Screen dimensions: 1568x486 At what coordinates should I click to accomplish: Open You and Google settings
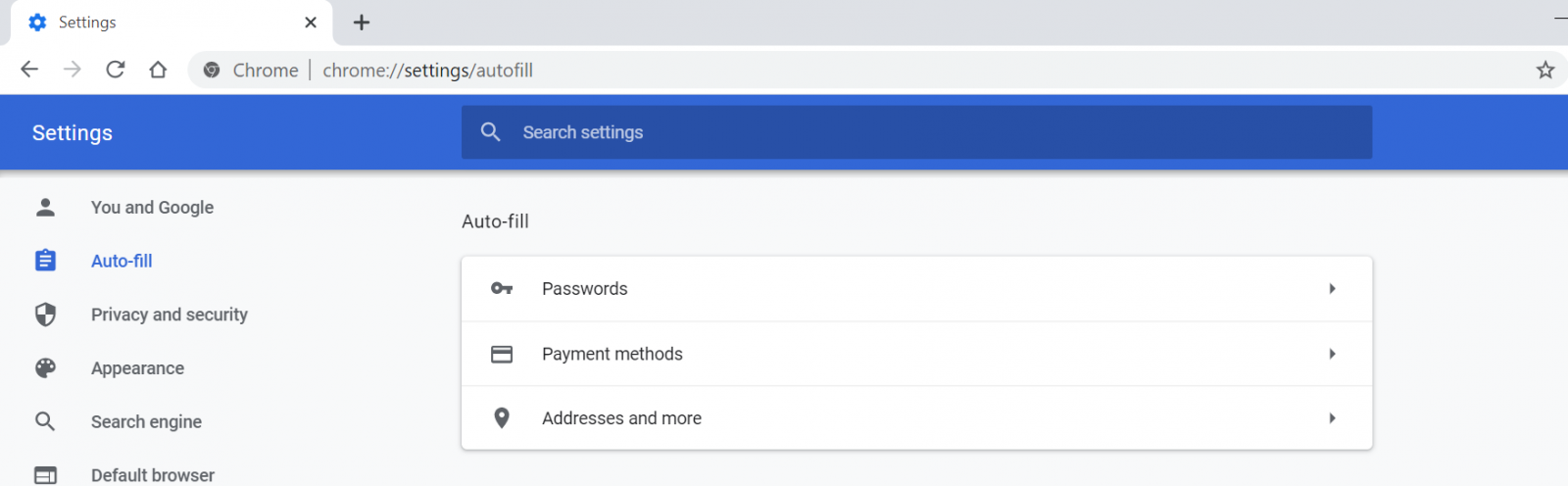(152, 208)
